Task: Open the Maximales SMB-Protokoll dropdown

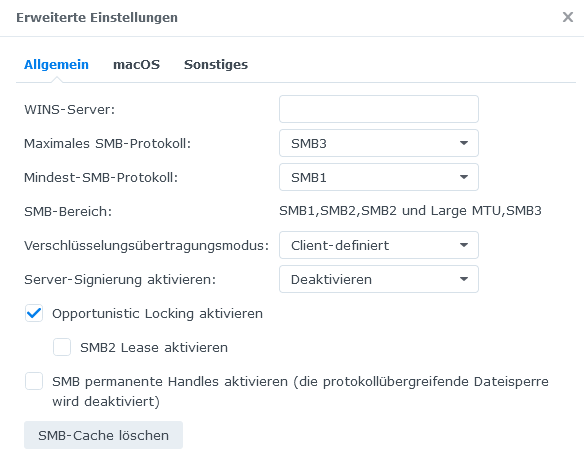Action: click(x=379, y=143)
